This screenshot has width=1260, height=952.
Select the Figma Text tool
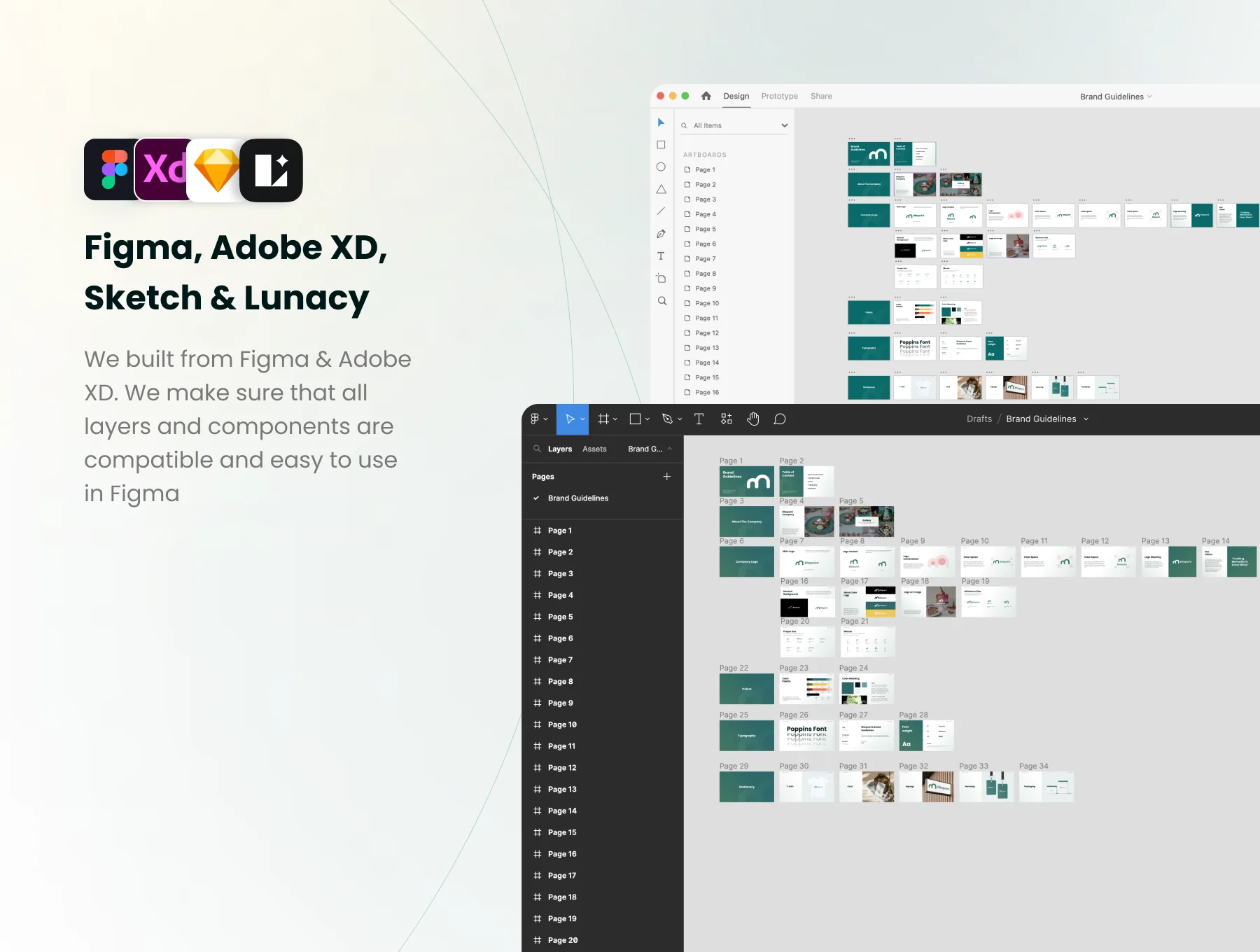pyautogui.click(x=699, y=419)
